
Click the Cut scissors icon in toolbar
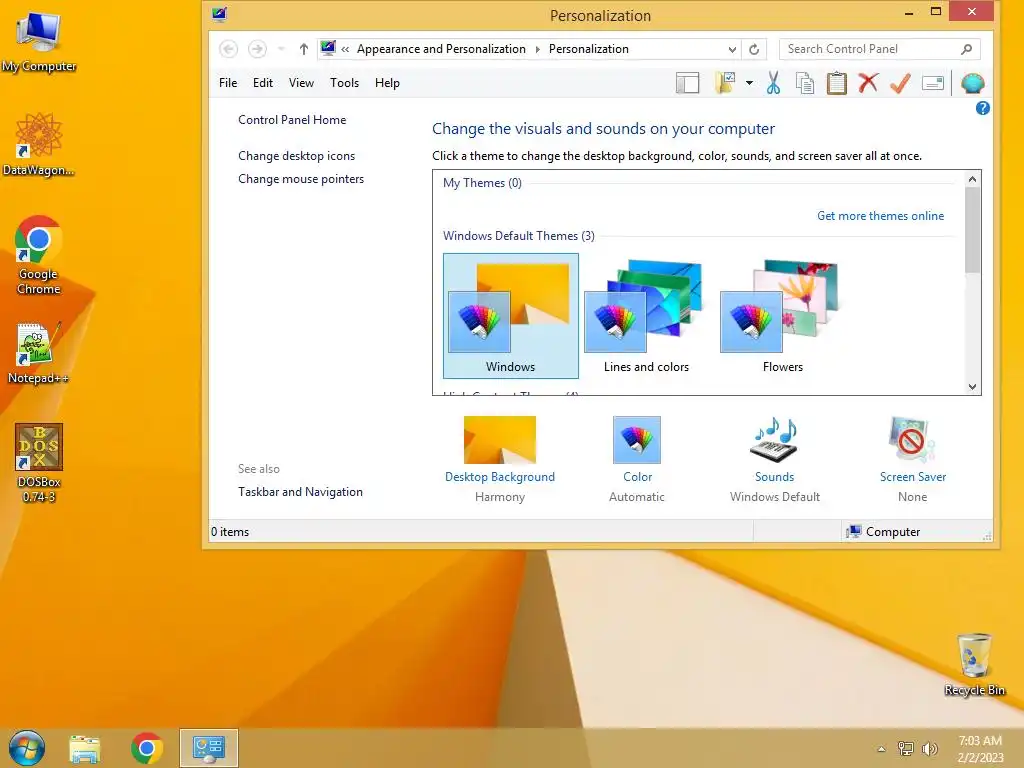click(773, 83)
